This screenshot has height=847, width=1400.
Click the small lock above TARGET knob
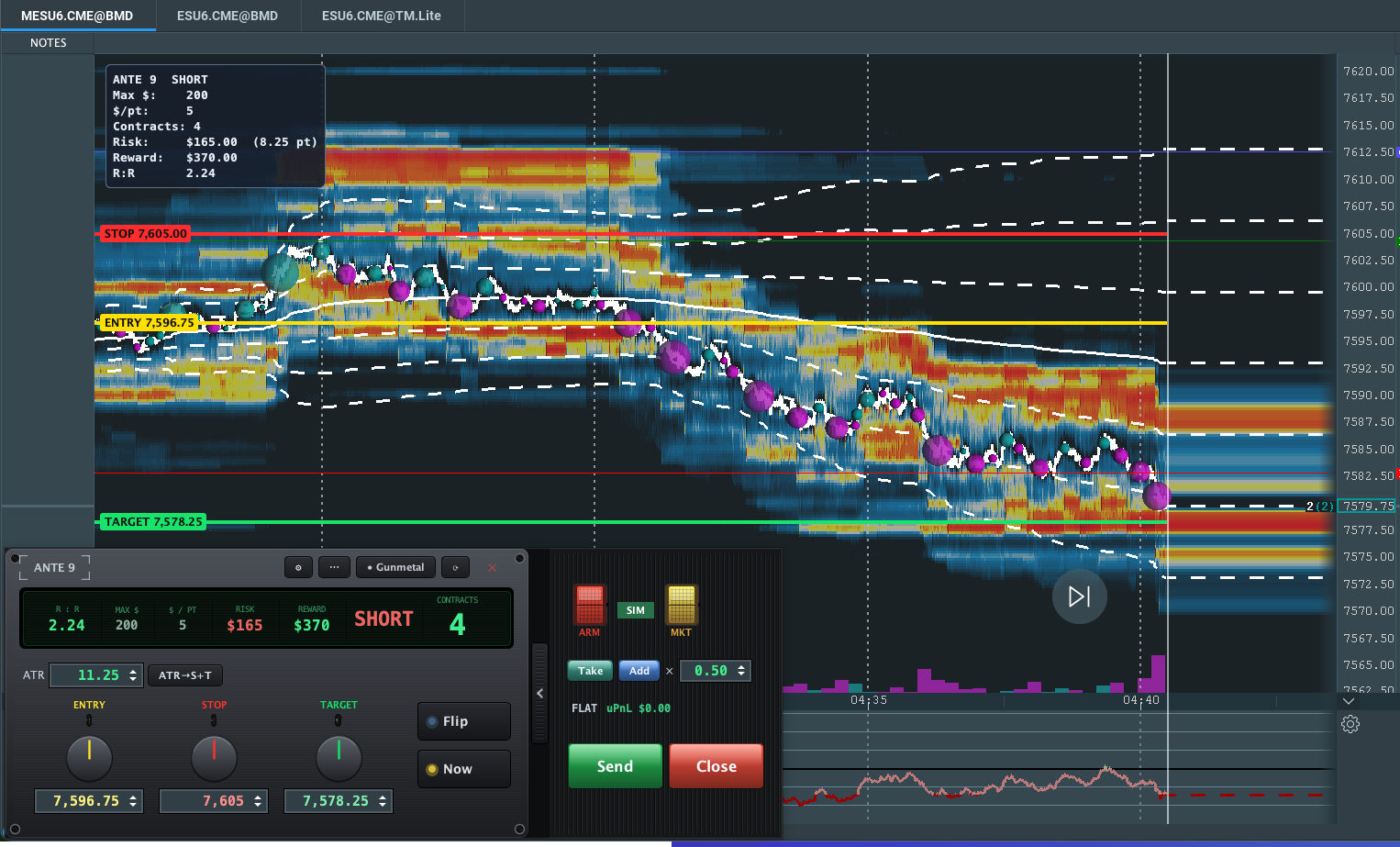(x=339, y=720)
